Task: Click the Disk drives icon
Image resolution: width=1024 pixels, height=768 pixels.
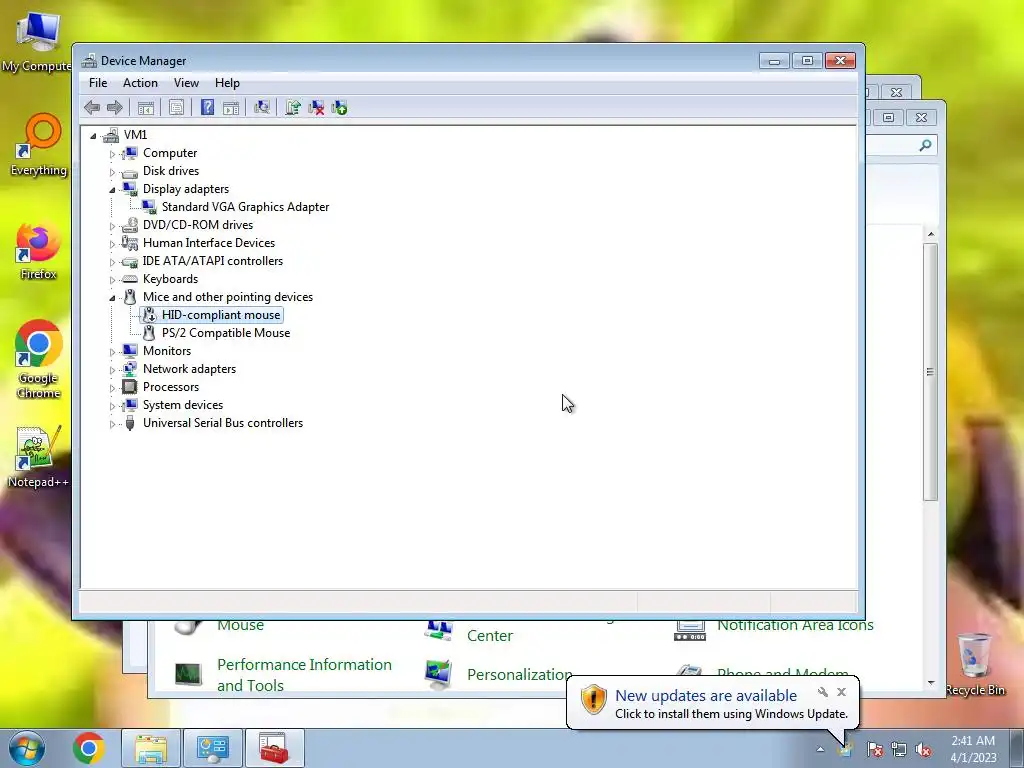Action: click(130, 172)
